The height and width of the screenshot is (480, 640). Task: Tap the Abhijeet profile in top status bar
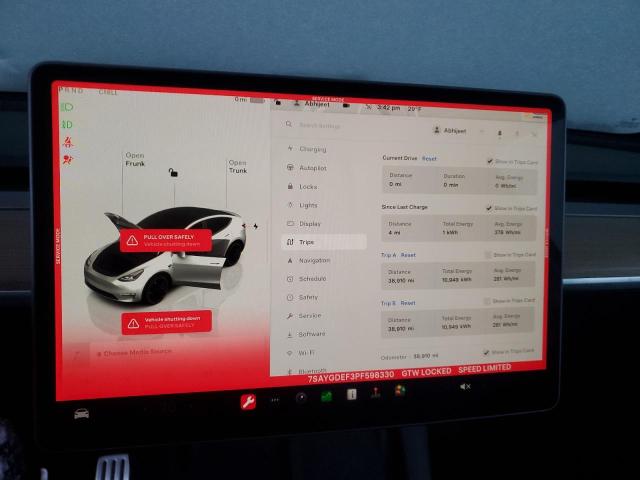pyautogui.click(x=312, y=104)
